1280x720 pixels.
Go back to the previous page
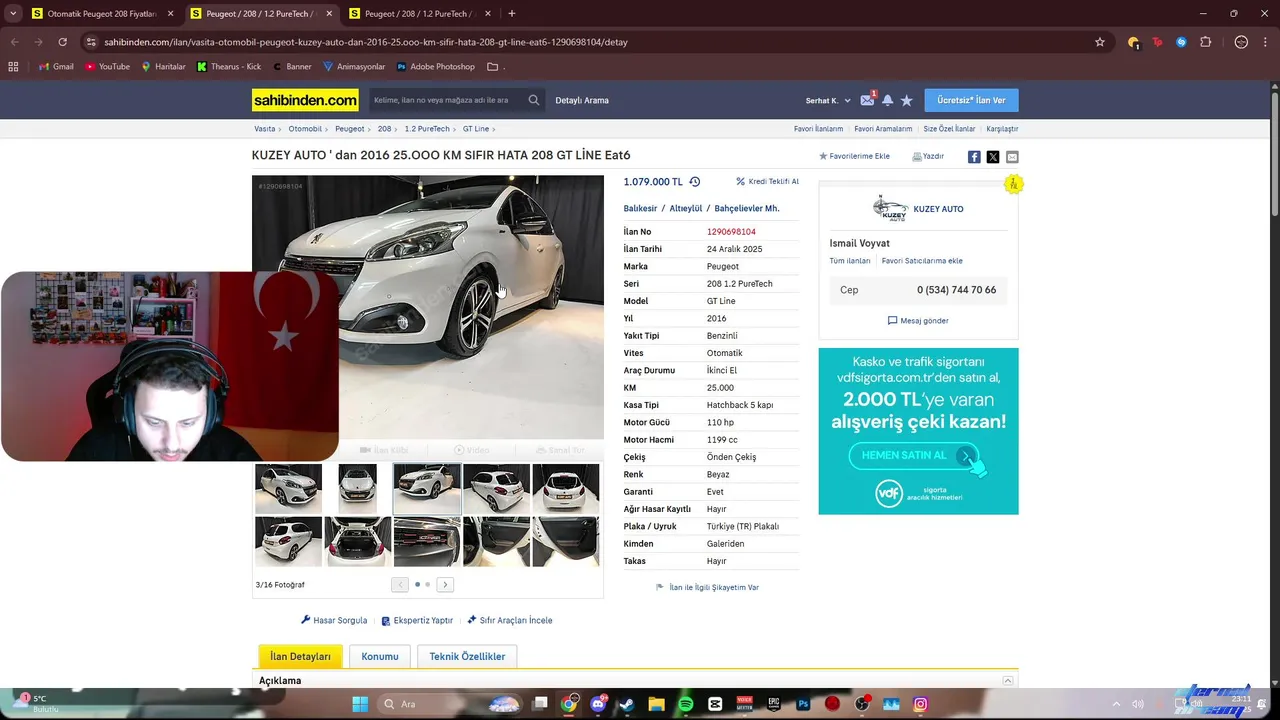click(14, 42)
